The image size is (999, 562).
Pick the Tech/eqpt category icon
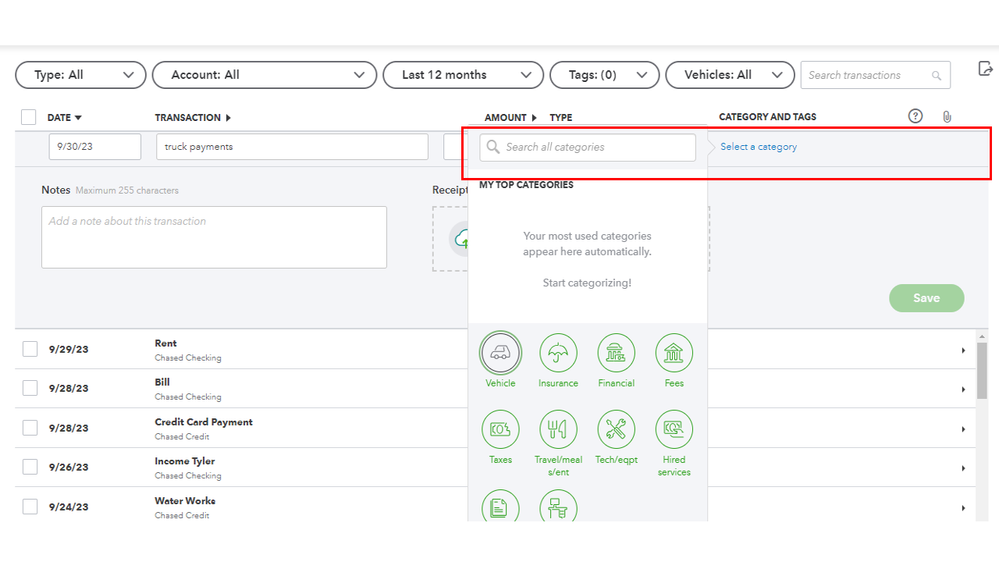(x=616, y=430)
